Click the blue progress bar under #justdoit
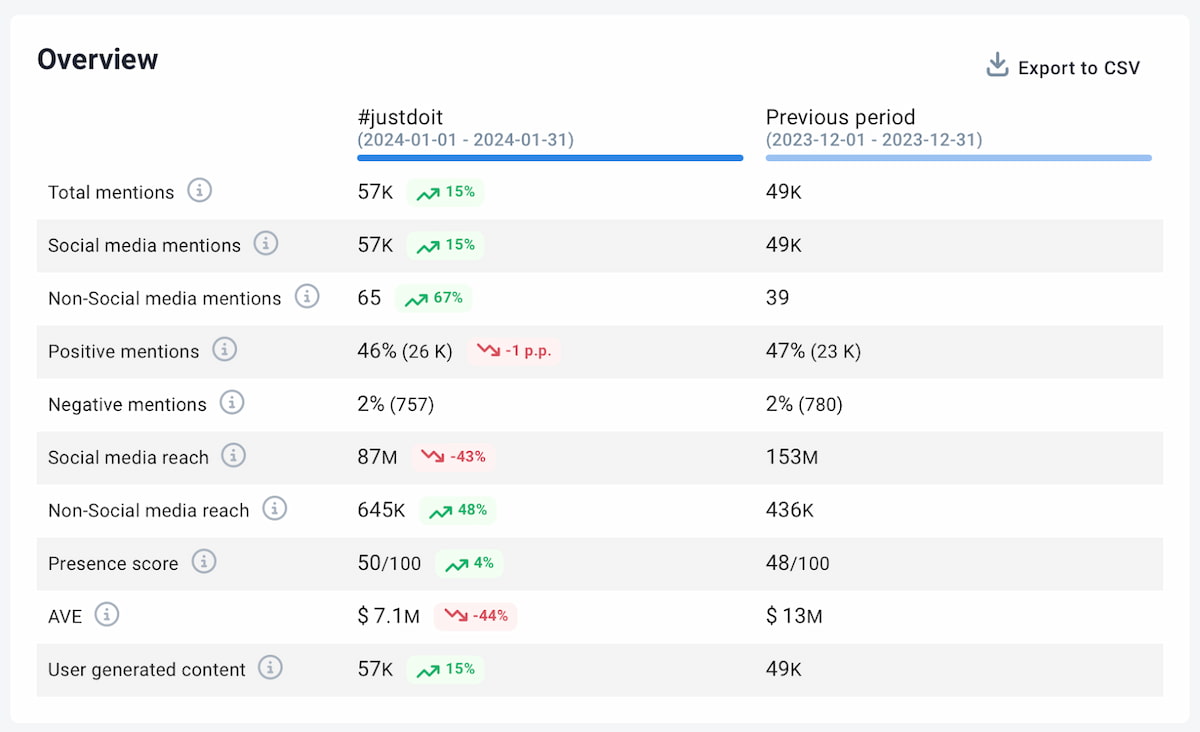This screenshot has width=1200, height=732. point(550,157)
